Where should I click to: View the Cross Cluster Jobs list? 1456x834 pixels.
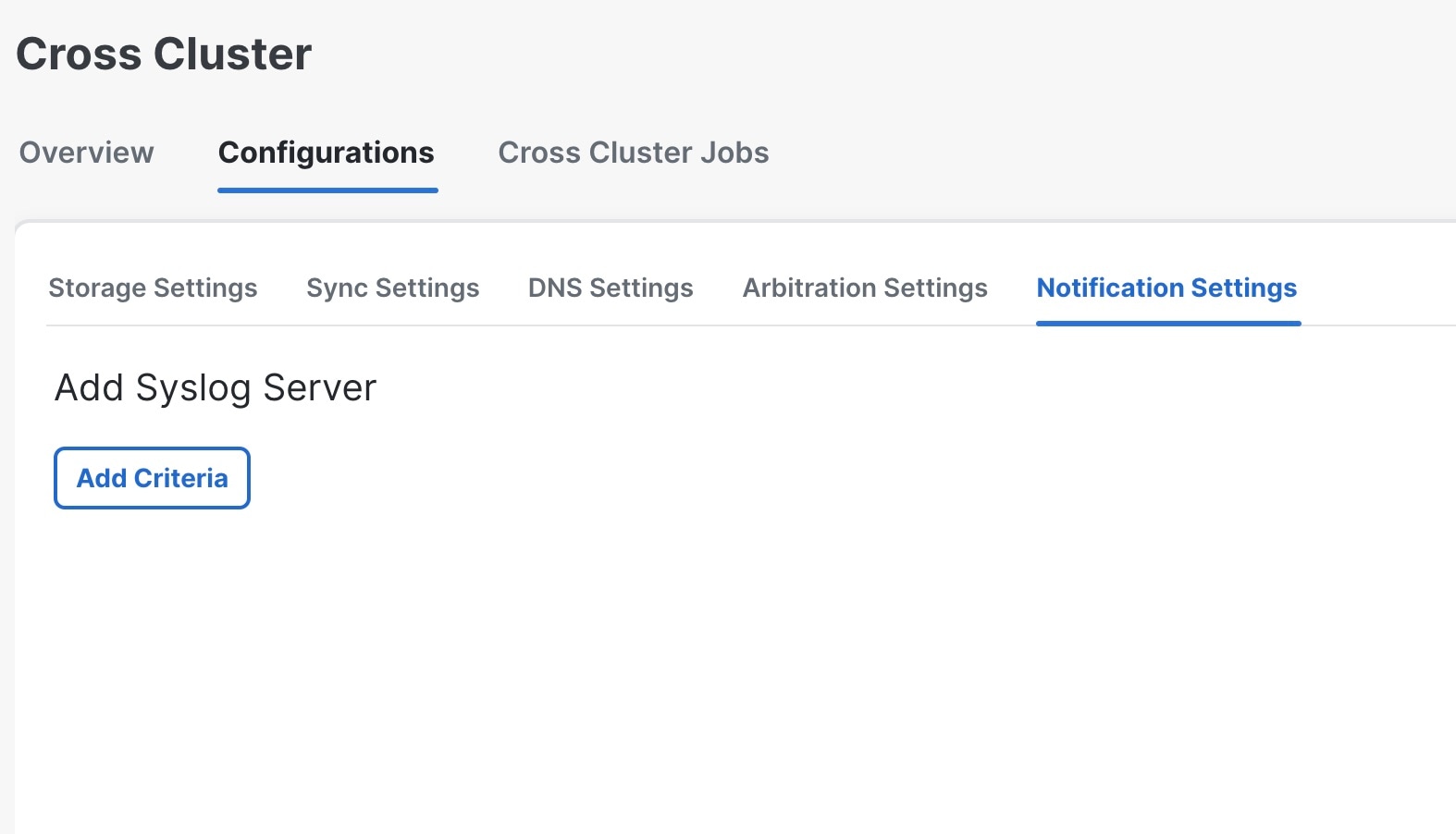(x=633, y=153)
